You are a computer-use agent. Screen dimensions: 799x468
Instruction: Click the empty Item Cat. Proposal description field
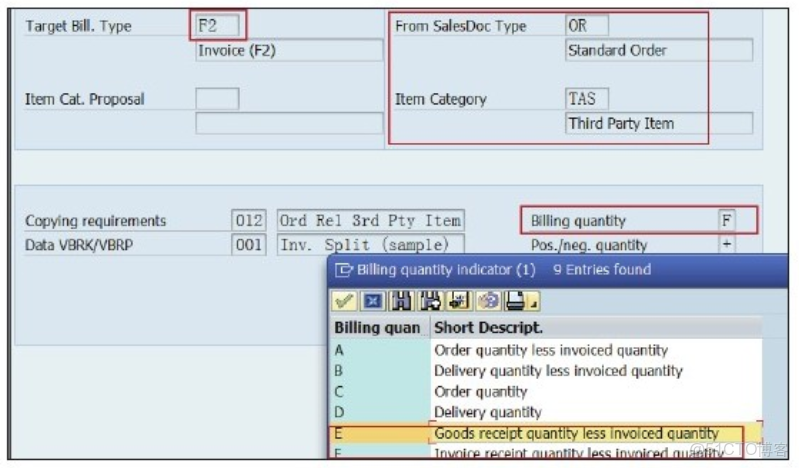(289, 123)
